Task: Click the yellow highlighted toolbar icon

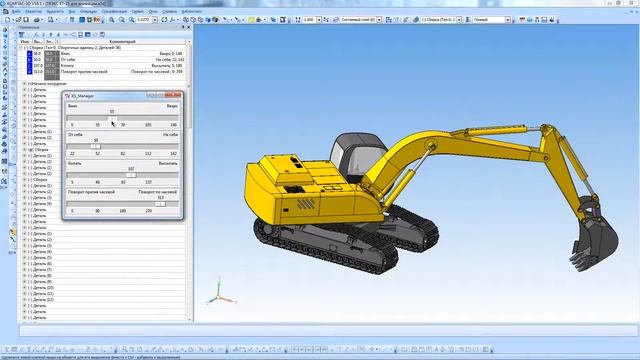Action: (251, 20)
